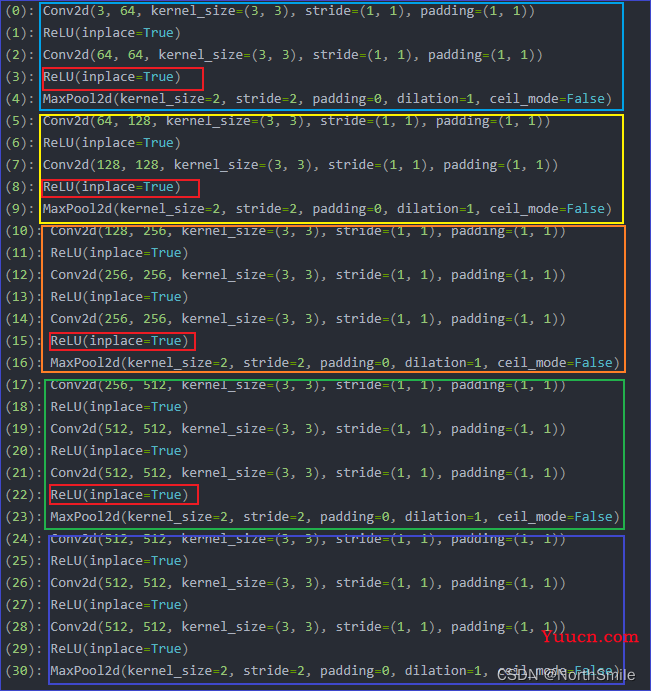Click ceil_mode=False on line (16)
651x691 pixels.
tap(555, 363)
